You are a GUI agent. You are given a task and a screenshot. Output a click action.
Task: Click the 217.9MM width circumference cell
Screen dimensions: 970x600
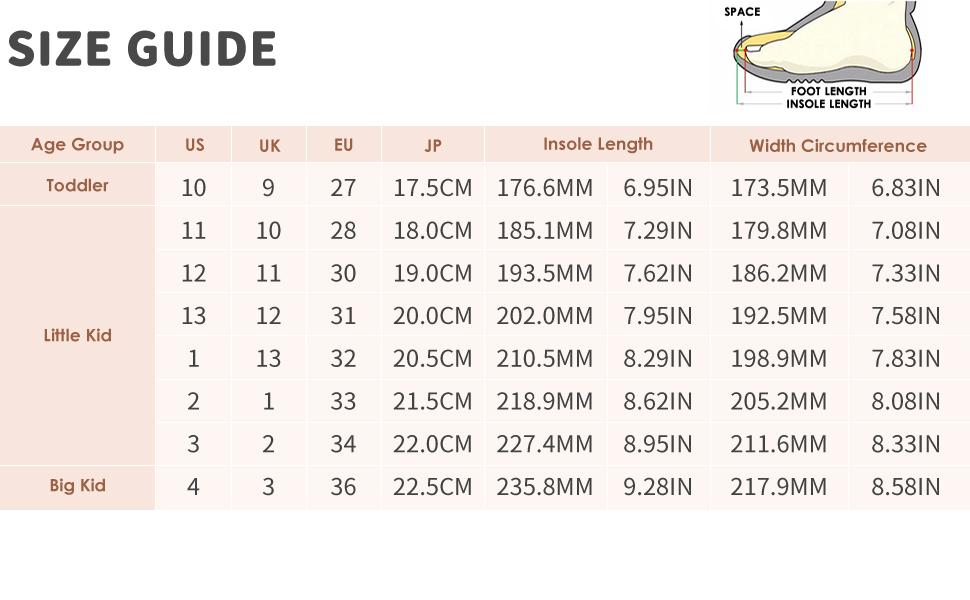(x=779, y=487)
